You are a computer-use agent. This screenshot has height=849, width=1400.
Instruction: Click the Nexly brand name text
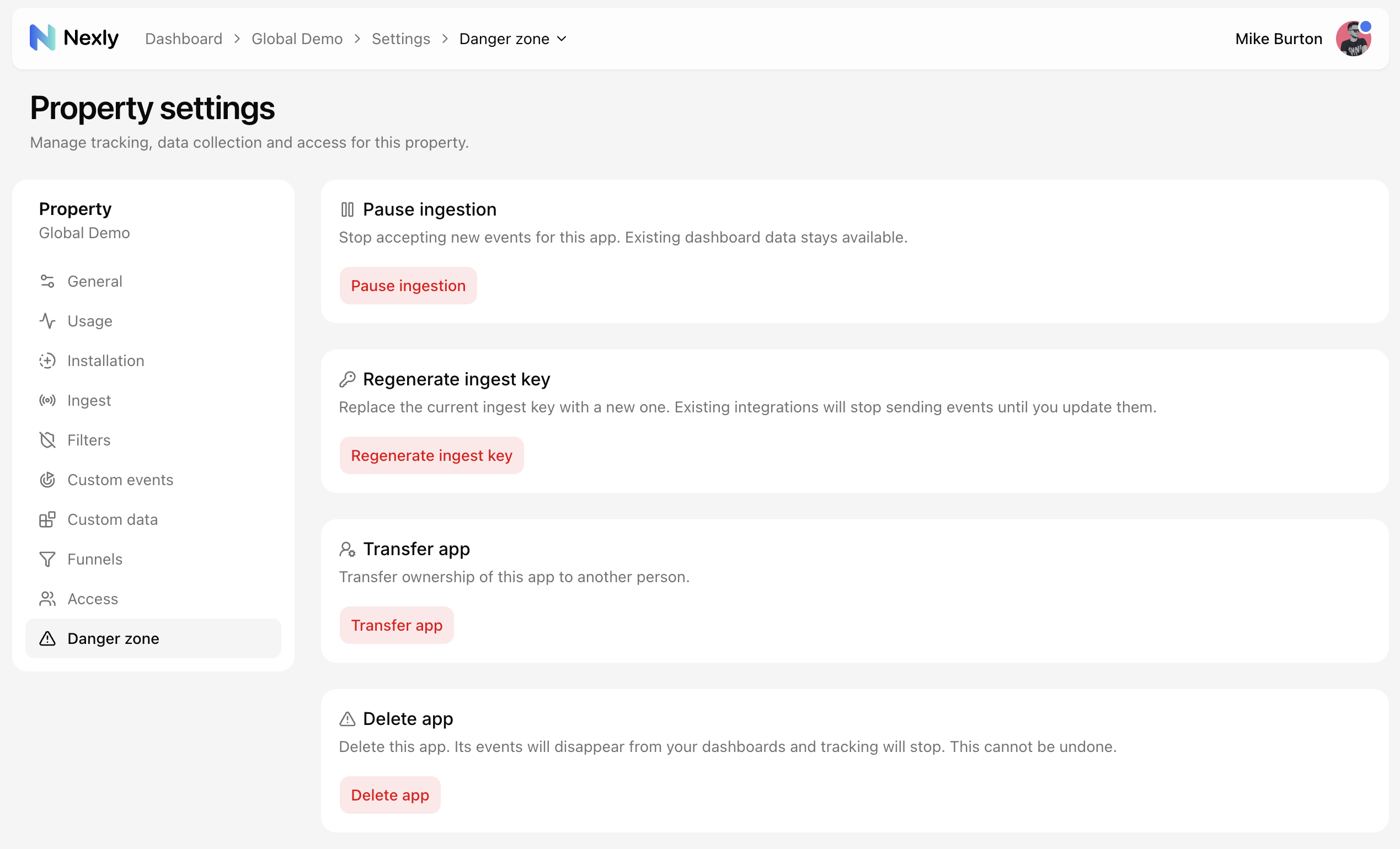click(x=91, y=38)
